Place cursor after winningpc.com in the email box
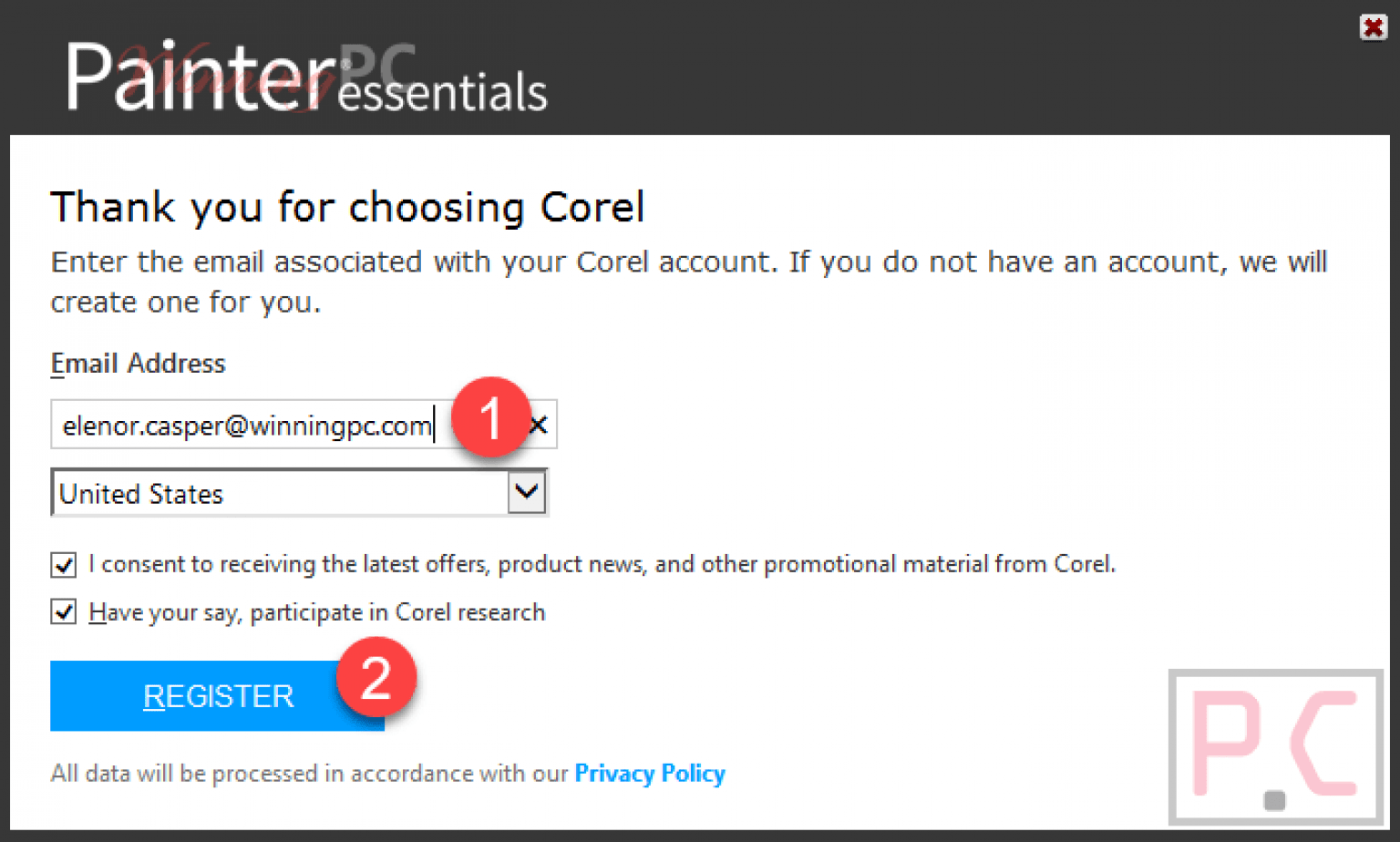Screen dimensions: 1400x842 pos(435,424)
